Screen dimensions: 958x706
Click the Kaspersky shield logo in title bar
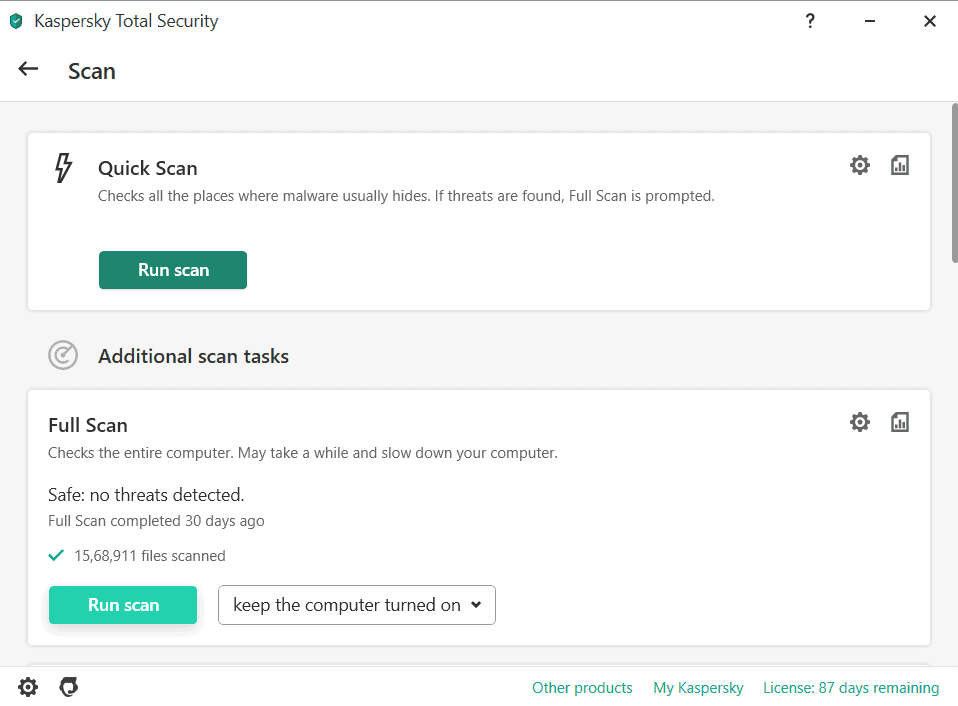16,21
